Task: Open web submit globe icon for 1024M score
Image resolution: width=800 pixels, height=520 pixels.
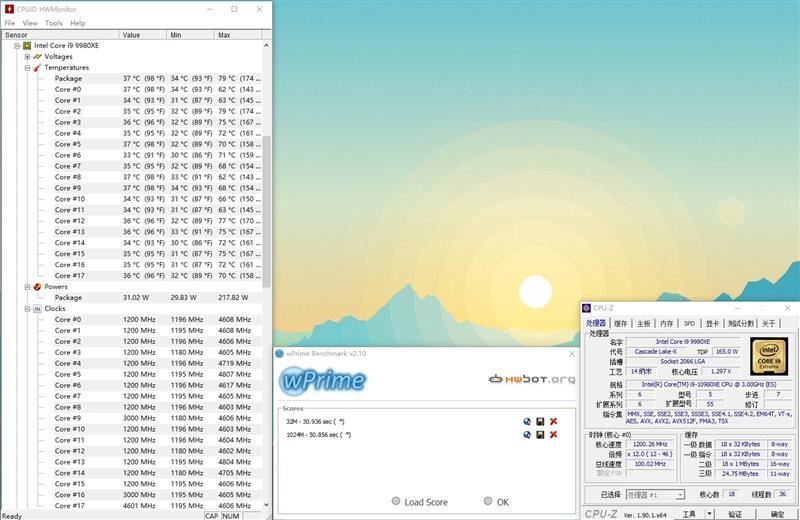Action: click(527, 435)
